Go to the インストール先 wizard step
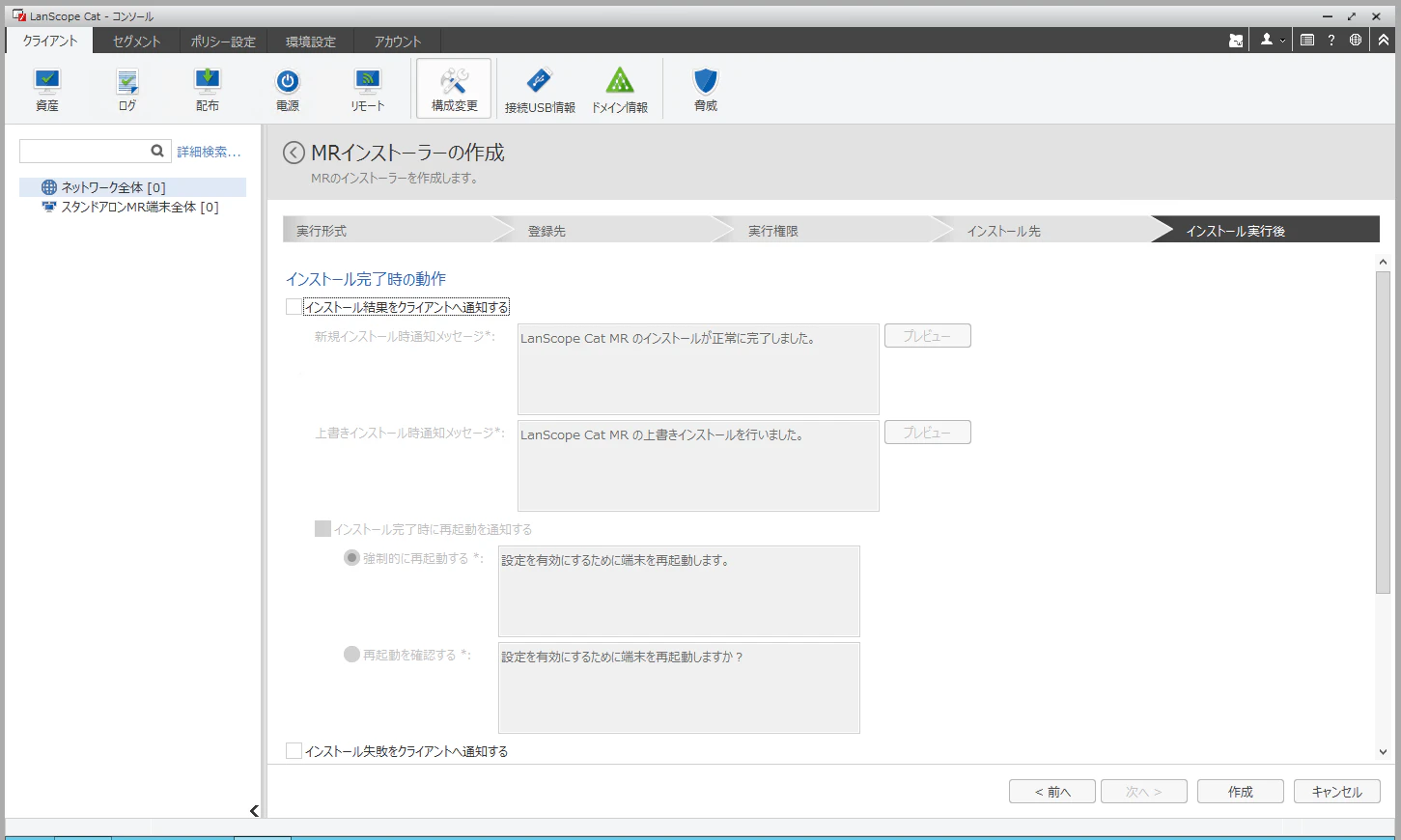The width and height of the screenshot is (1401, 840). pyautogui.click(x=1053, y=230)
